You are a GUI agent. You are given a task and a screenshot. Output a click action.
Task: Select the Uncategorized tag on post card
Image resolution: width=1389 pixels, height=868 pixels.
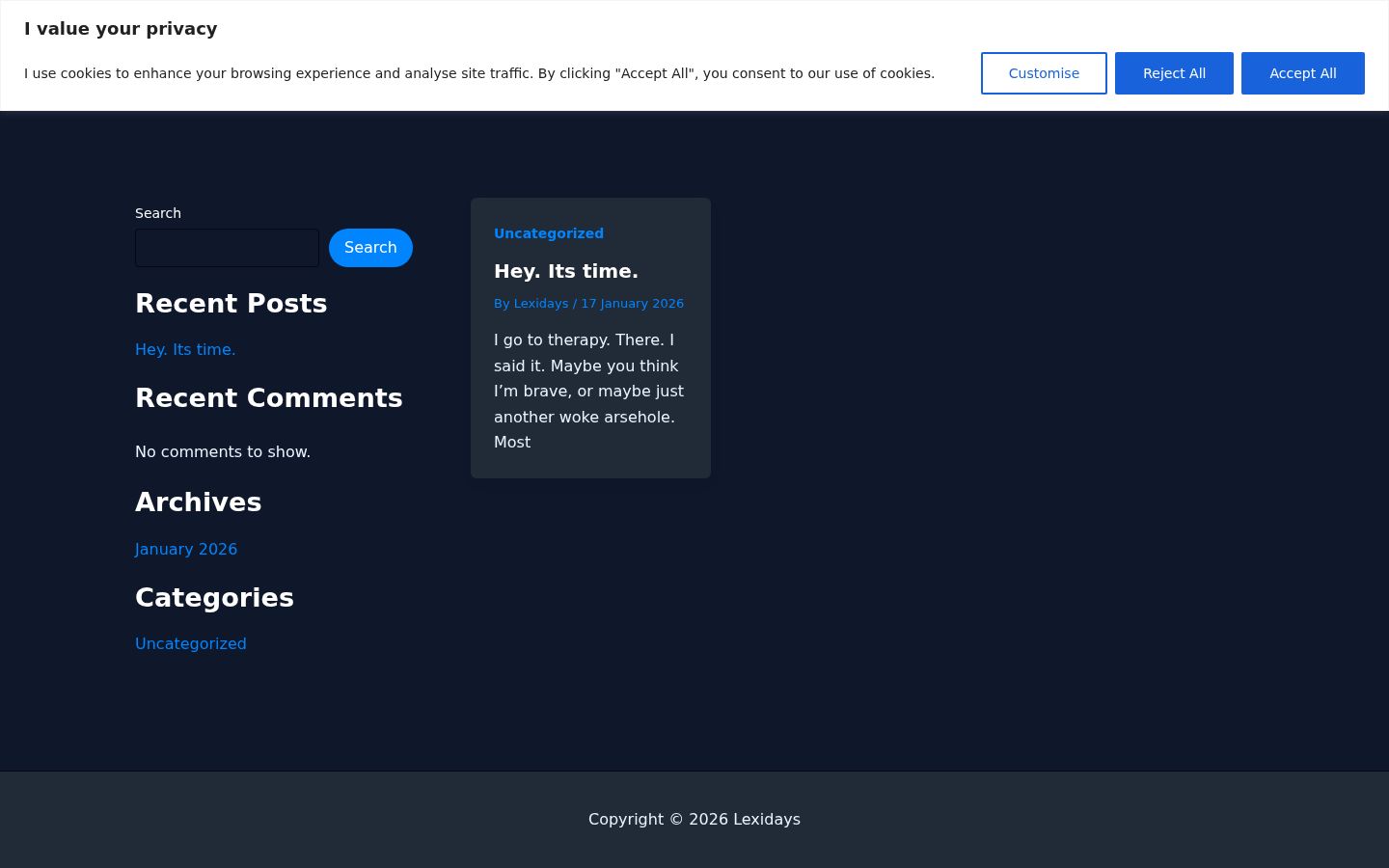coord(549,233)
